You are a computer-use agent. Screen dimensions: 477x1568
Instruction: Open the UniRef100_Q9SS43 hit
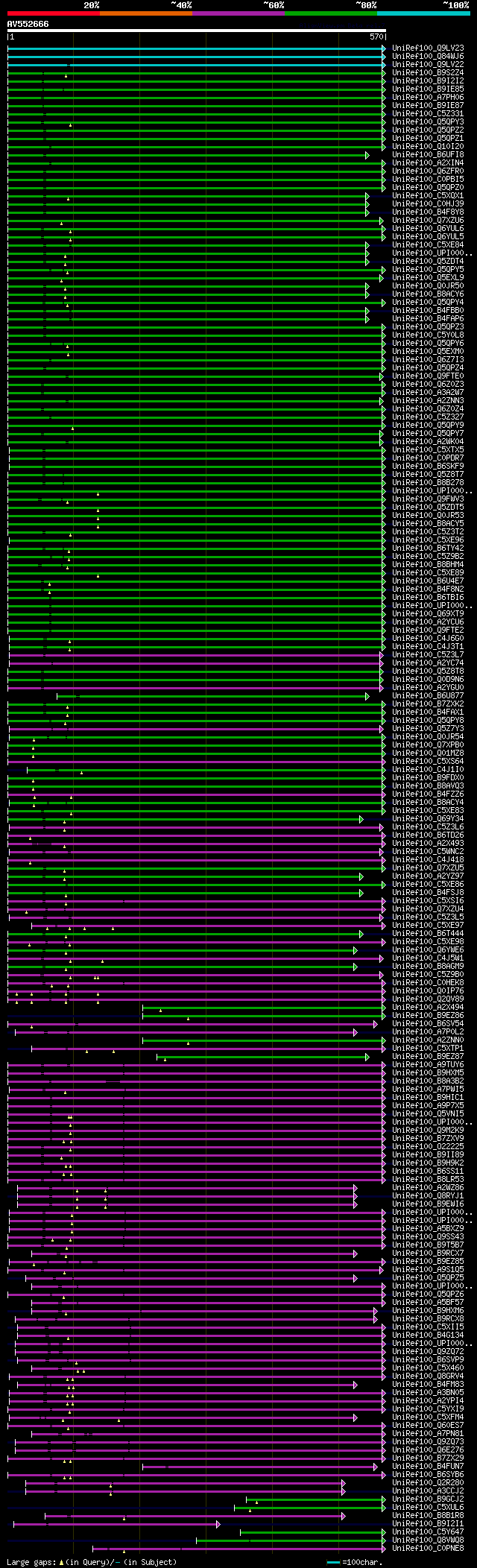point(428,1236)
